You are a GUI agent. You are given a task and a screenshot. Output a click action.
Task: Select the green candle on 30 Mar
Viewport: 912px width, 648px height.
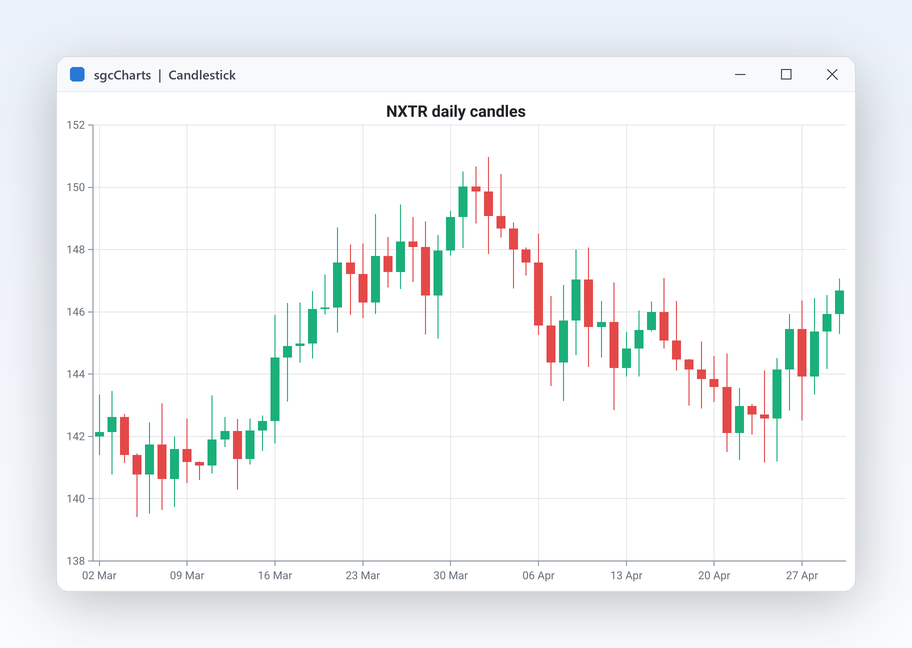pyautogui.click(x=451, y=234)
